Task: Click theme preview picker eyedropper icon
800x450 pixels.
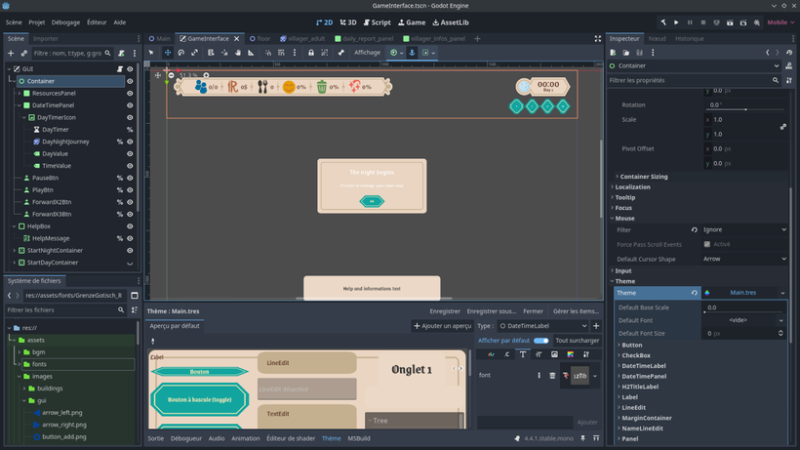Action: [153, 341]
